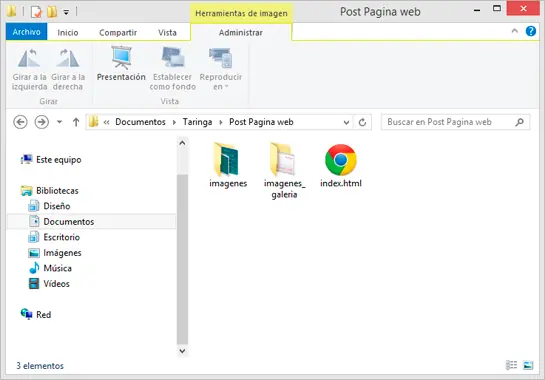The height and width of the screenshot is (380, 545).
Task: Click the search magnifier icon
Action: pyautogui.click(x=519, y=122)
